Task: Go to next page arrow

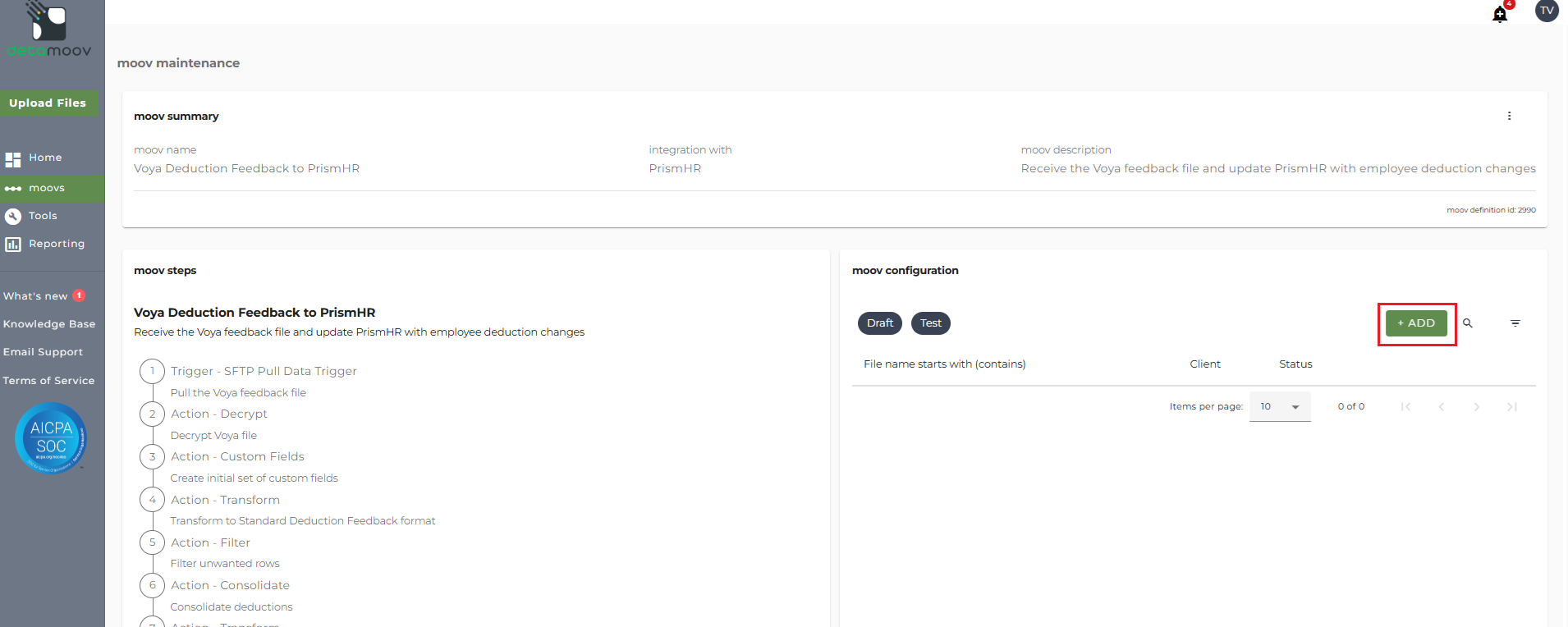Action: click(x=1477, y=407)
